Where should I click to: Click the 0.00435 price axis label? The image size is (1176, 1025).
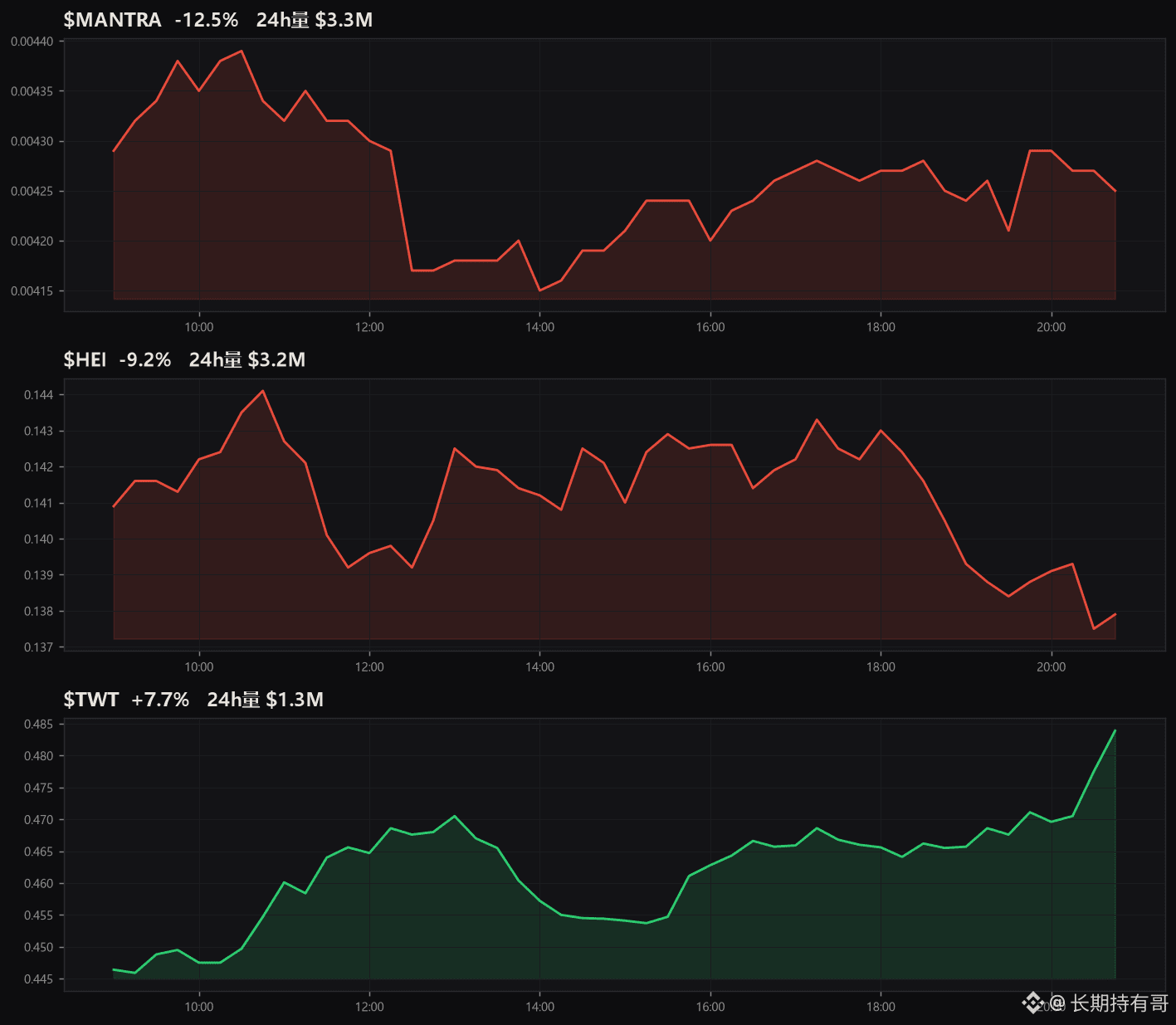[x=32, y=91]
